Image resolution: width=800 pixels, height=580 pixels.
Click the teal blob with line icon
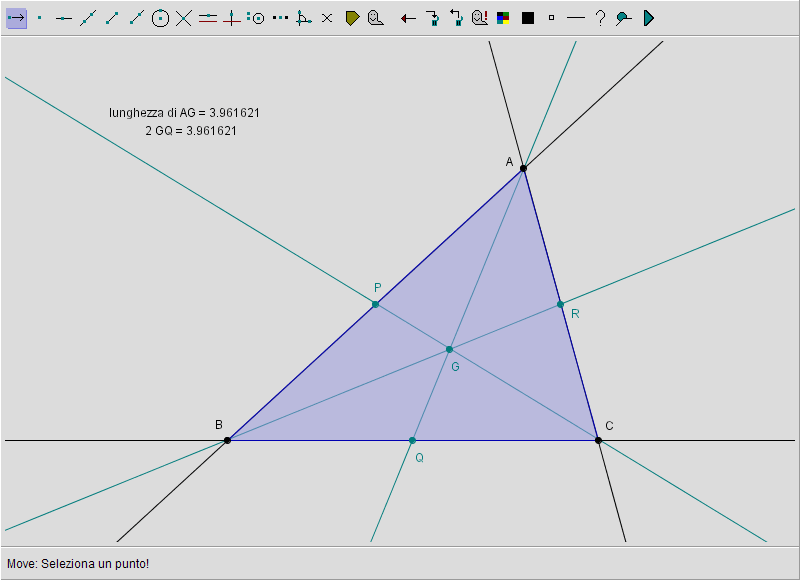point(623,18)
